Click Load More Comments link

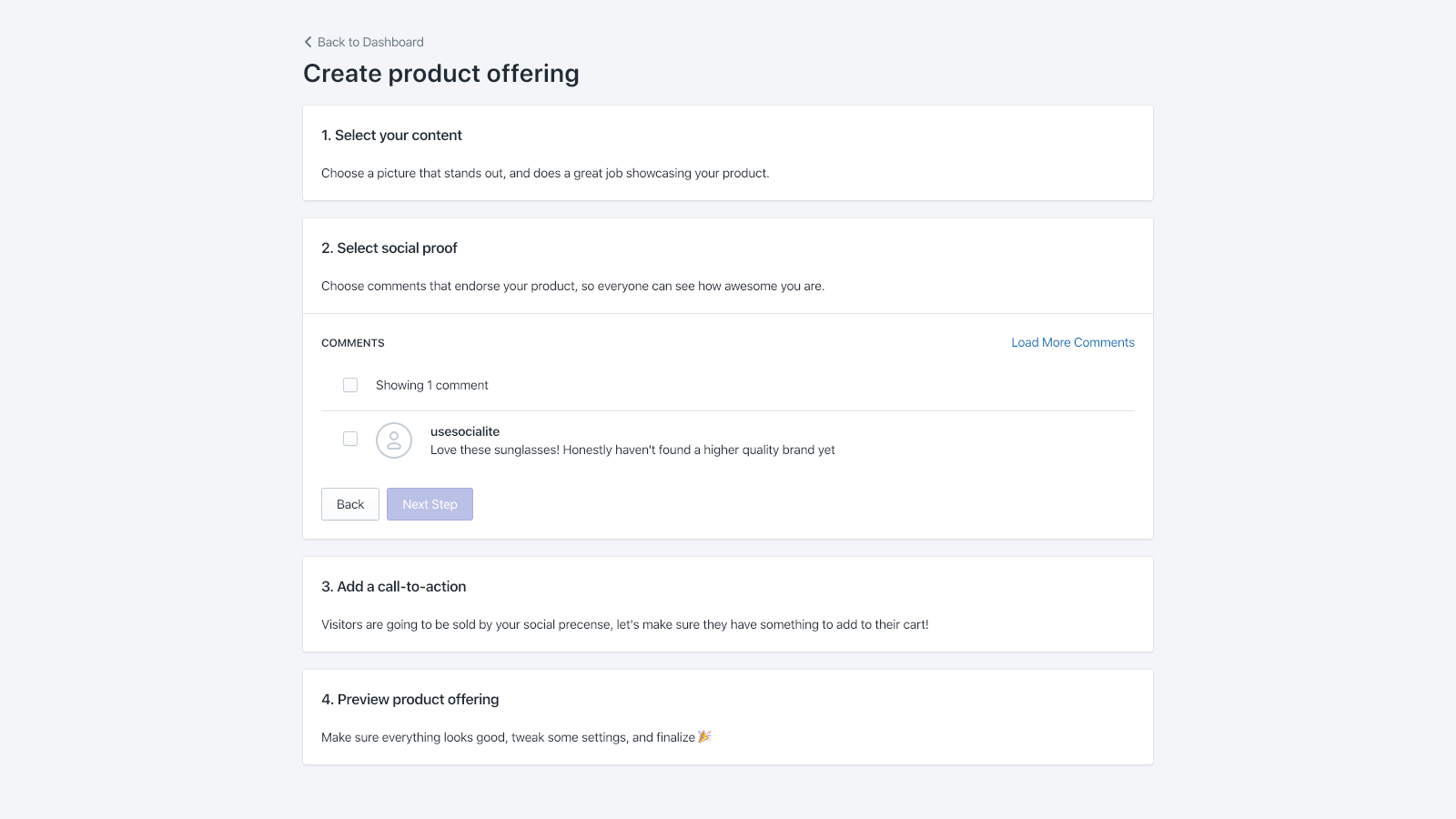(x=1073, y=343)
